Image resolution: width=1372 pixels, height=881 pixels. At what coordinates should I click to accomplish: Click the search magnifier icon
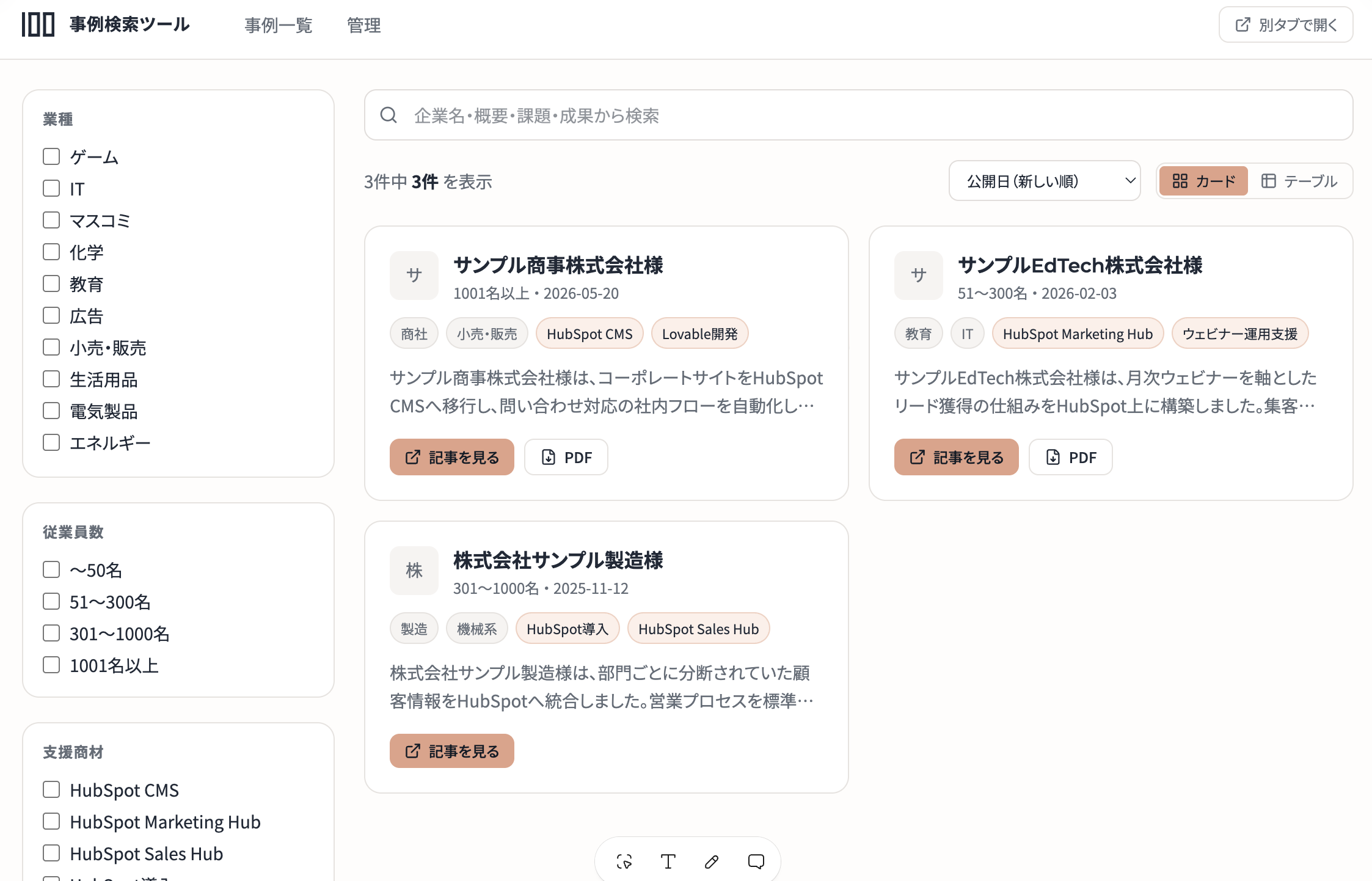(389, 115)
